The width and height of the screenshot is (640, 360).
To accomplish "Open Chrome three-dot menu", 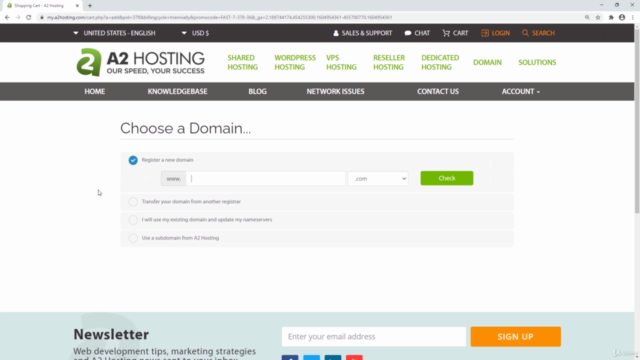I will pyautogui.click(x=633, y=18).
